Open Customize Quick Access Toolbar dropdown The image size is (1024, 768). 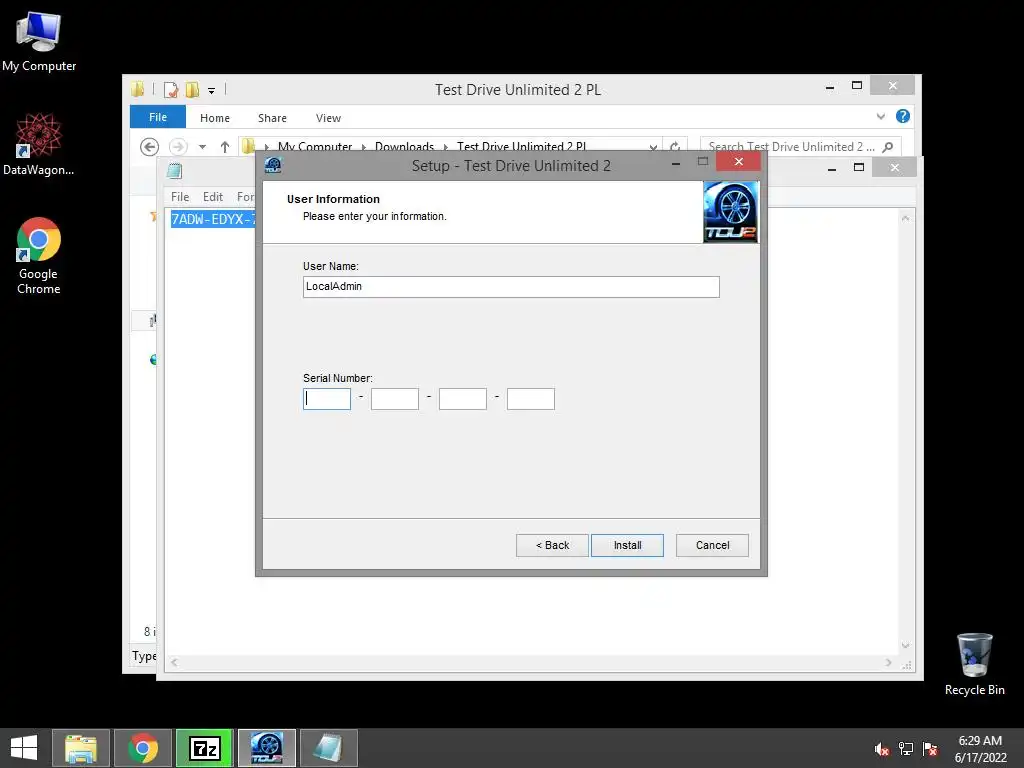click(x=212, y=91)
